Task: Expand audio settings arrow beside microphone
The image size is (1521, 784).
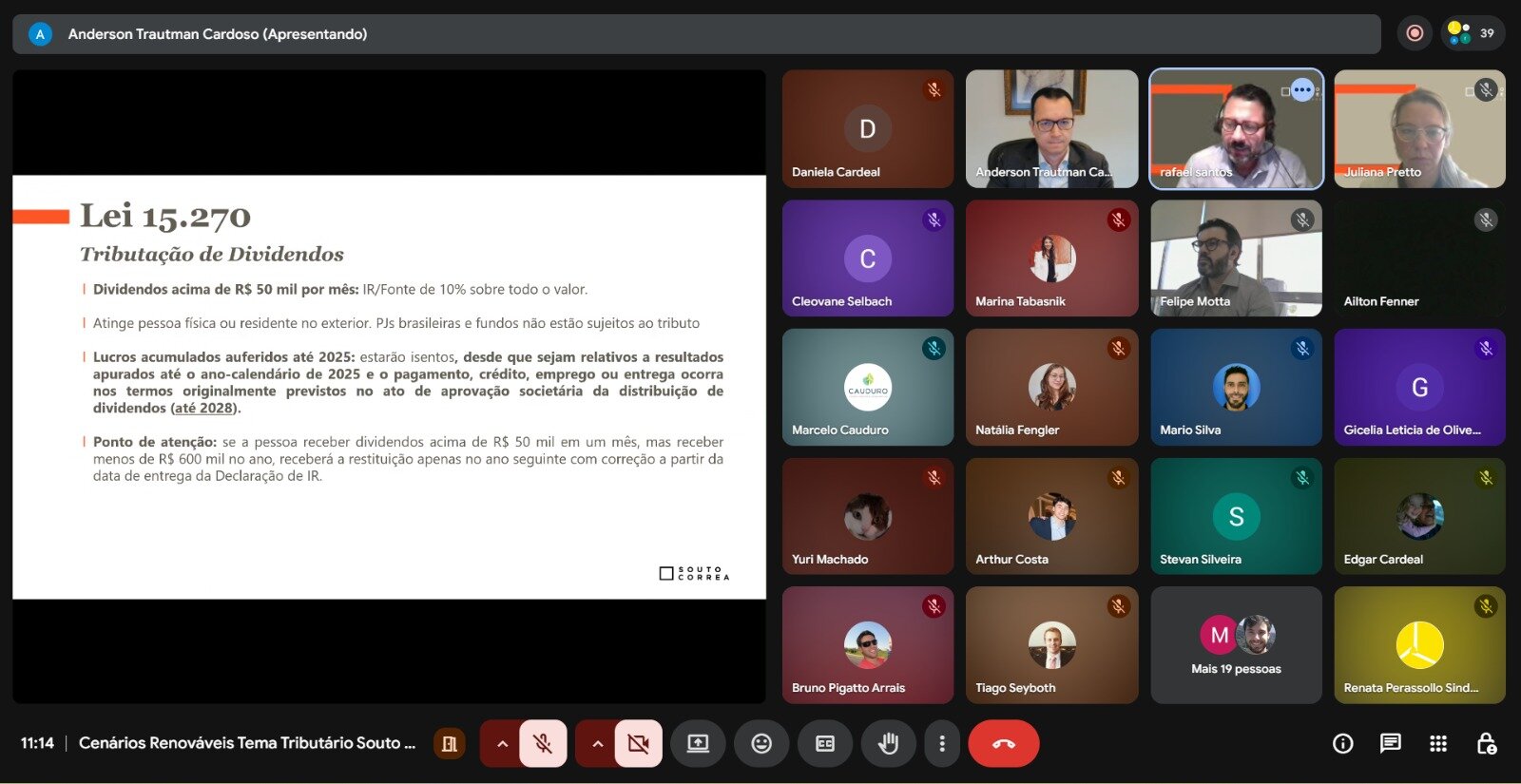Action: coord(502,743)
